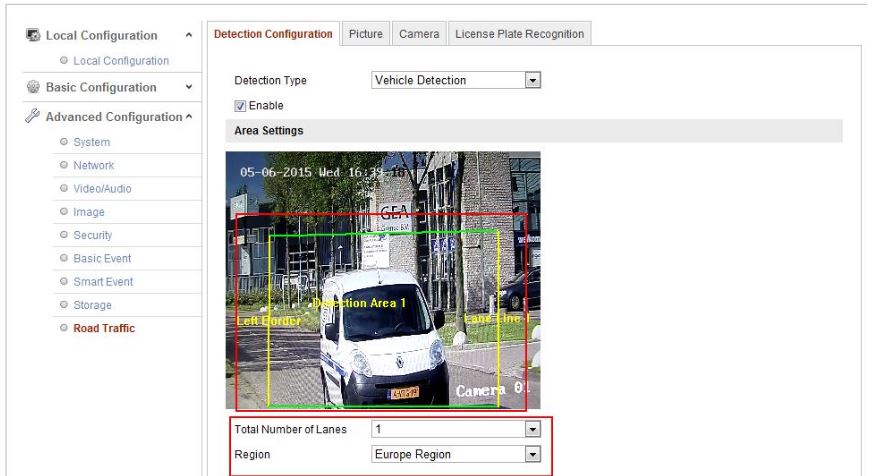
Task: Click the System item bullet icon
Action: 63,141
